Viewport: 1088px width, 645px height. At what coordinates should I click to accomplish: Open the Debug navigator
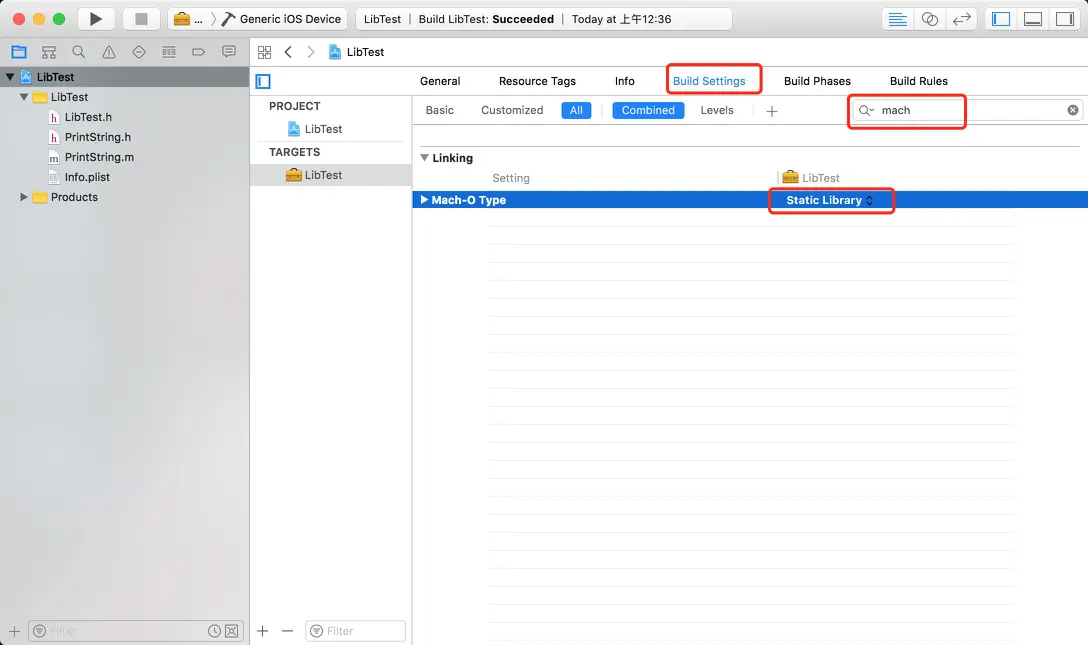(169, 52)
